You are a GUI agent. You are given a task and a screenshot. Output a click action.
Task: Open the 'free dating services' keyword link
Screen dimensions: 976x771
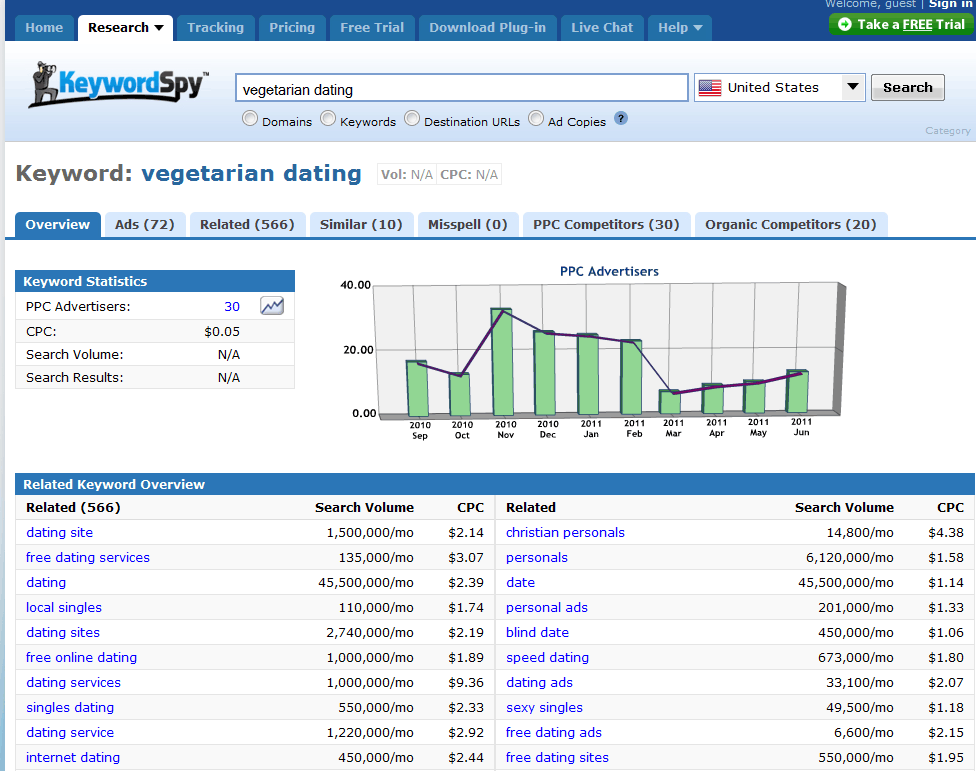(x=88, y=558)
